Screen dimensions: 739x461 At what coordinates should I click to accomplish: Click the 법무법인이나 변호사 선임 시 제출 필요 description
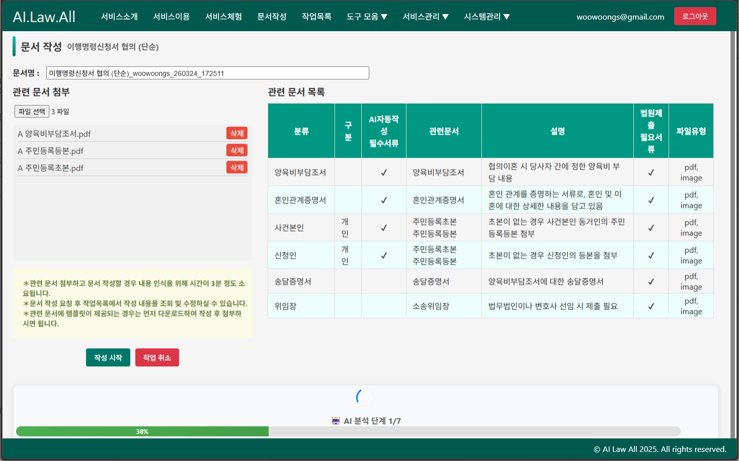[552, 306]
